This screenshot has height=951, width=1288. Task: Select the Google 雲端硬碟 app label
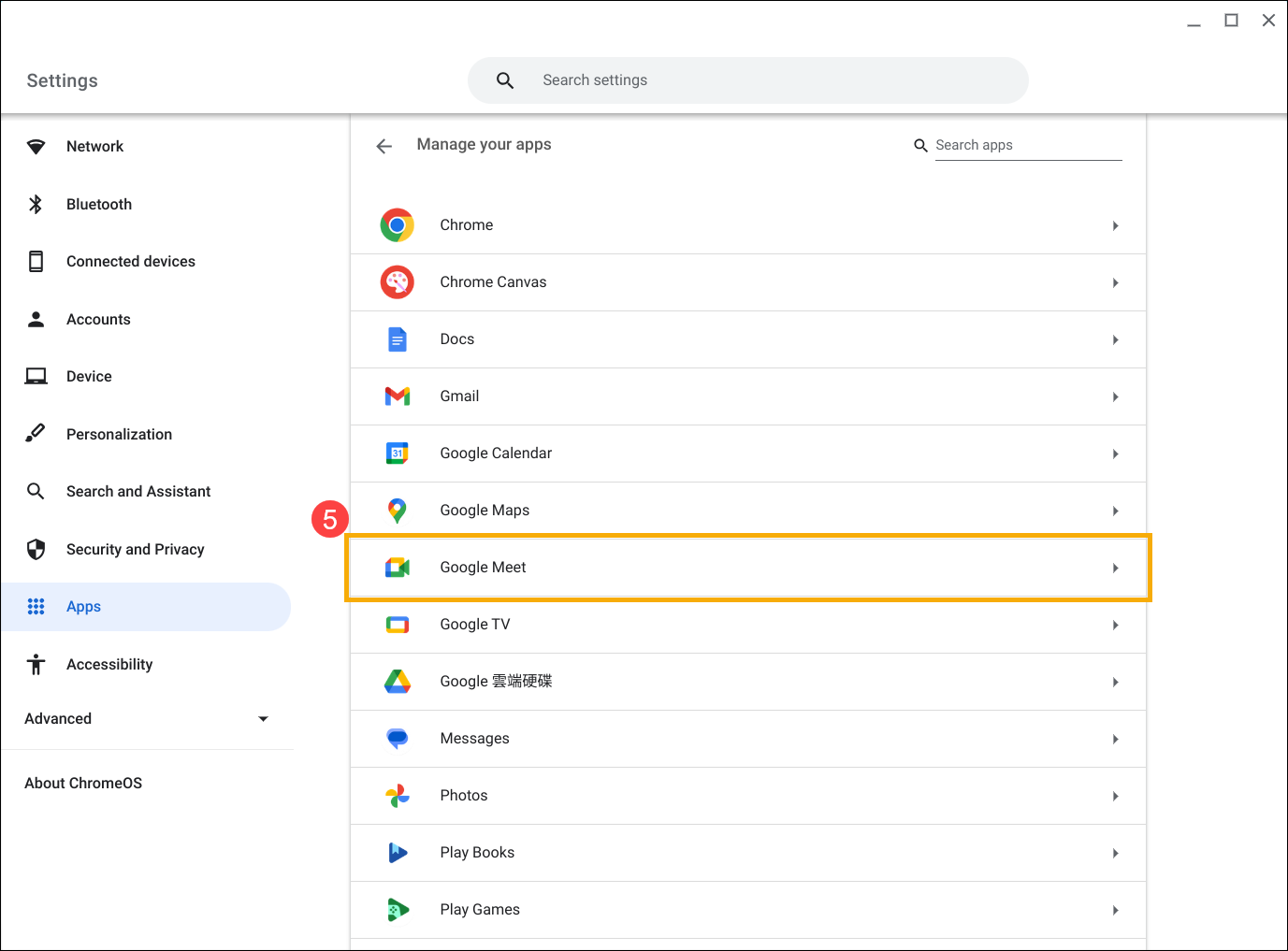tap(496, 682)
